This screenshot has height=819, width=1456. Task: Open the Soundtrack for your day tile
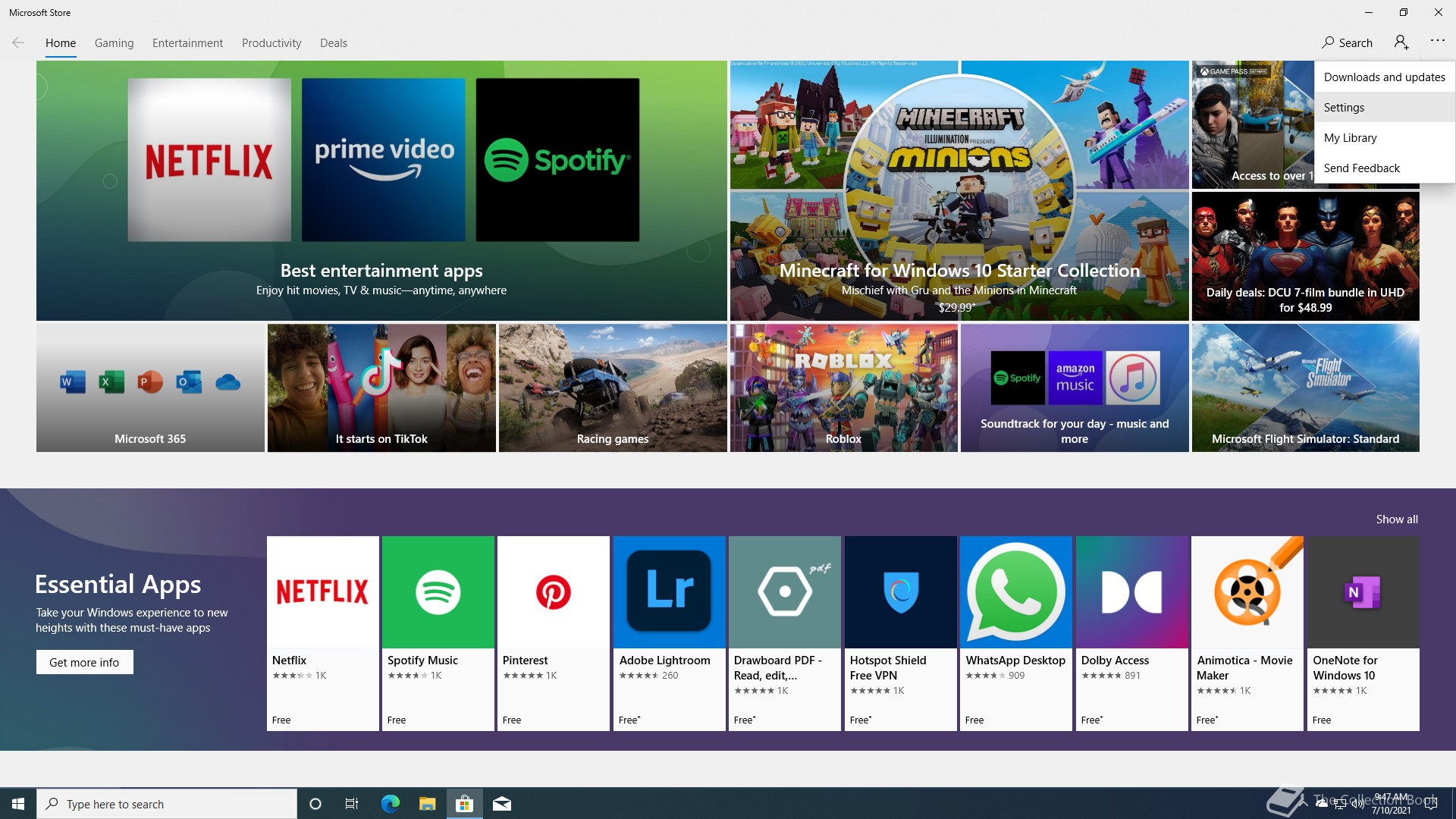pos(1075,388)
